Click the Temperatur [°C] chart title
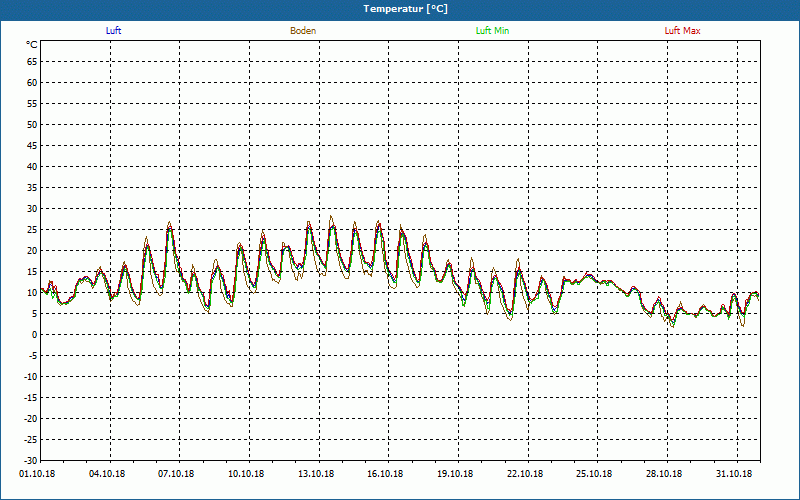This screenshot has height=500, width=800. click(x=406, y=9)
